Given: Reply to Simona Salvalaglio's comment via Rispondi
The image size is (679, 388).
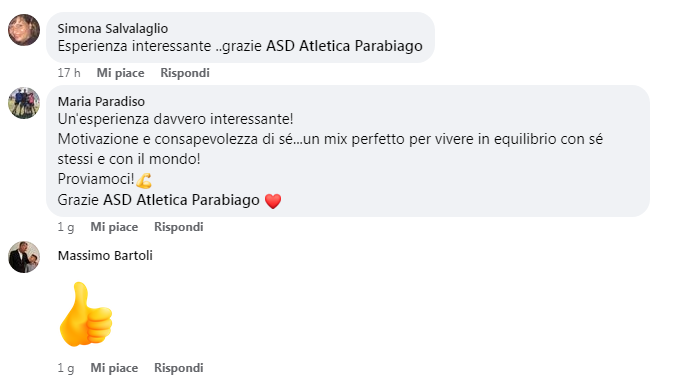Looking at the screenshot, I should [x=185, y=73].
